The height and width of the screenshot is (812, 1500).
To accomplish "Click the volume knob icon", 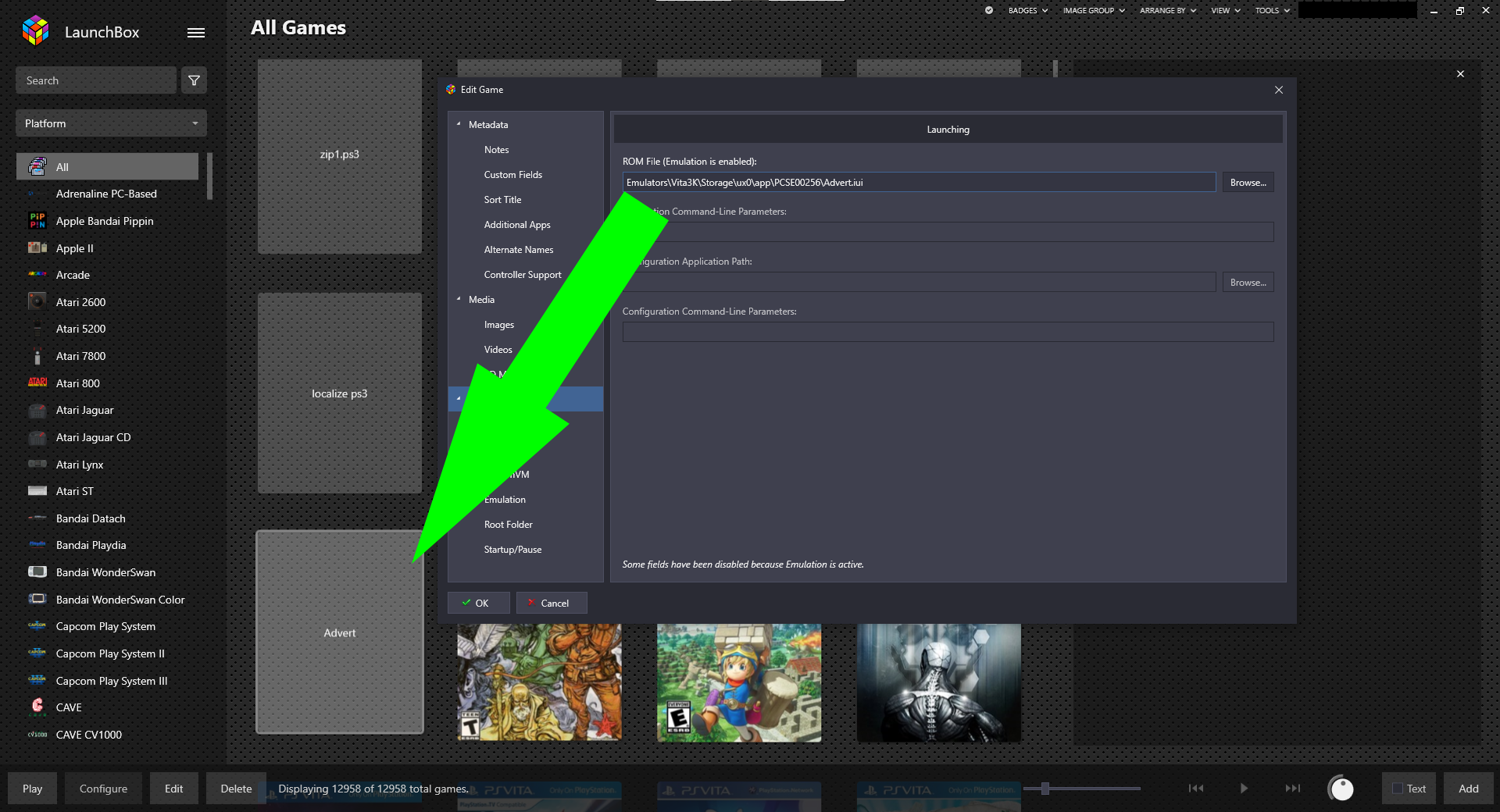I will click(1341, 789).
